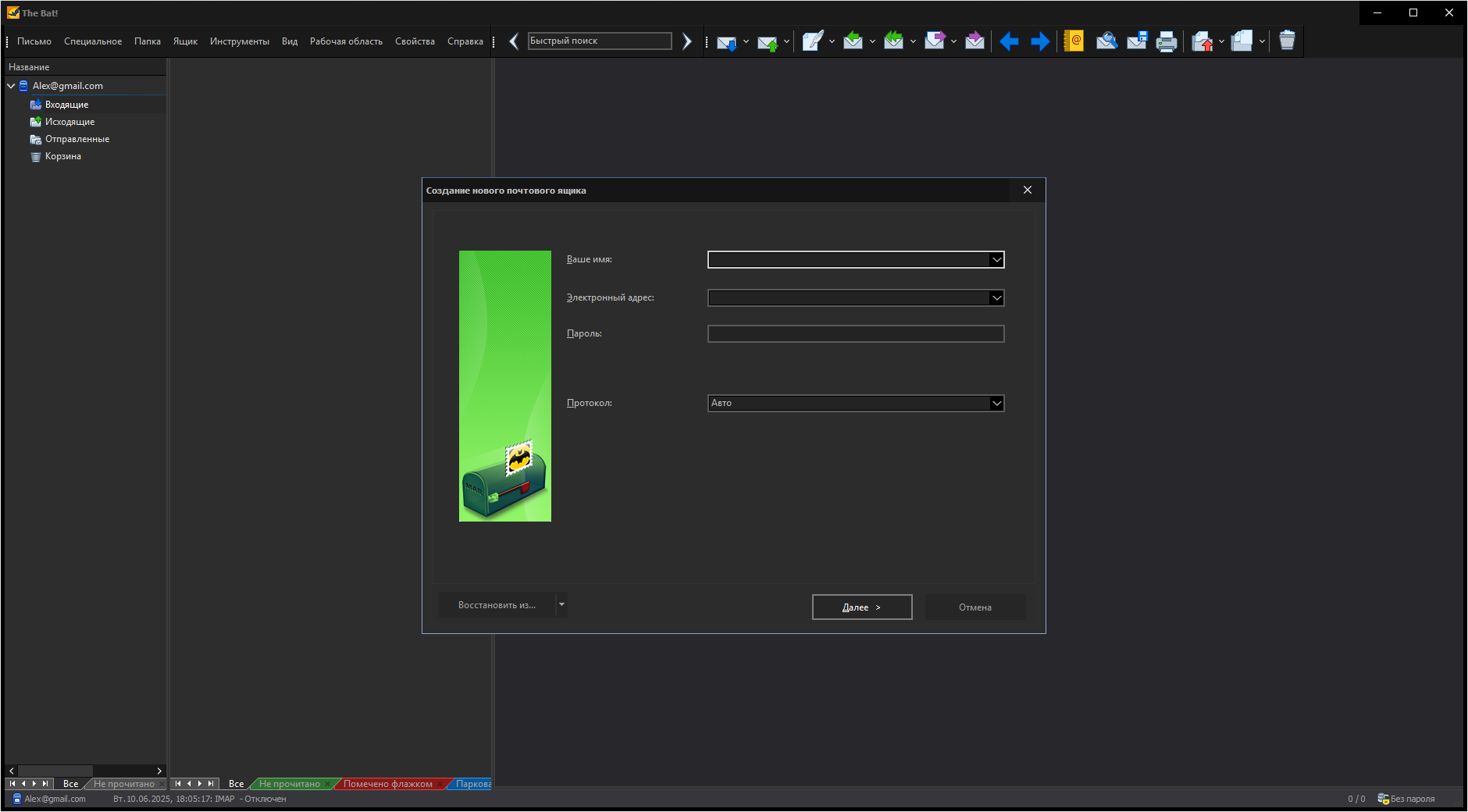Open the Протокол combo box

(x=856, y=404)
